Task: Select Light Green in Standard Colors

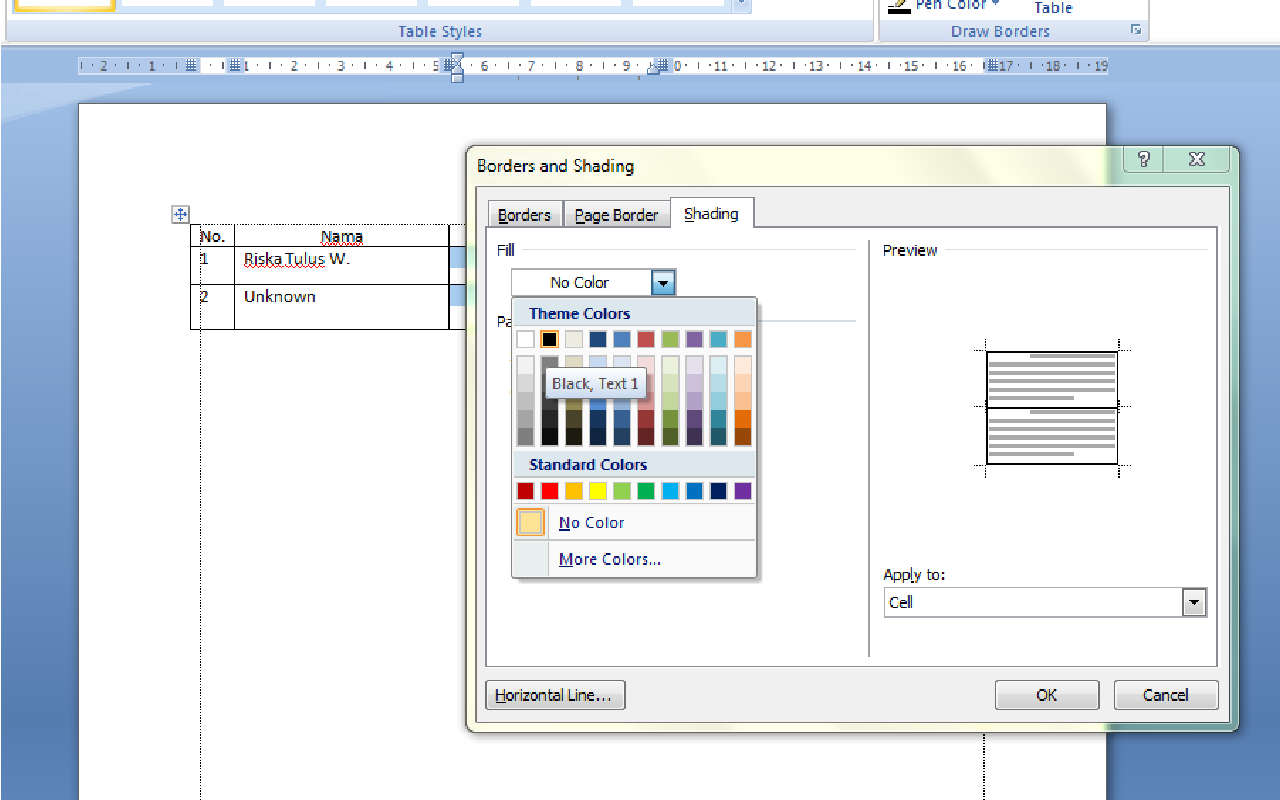Action: point(621,491)
